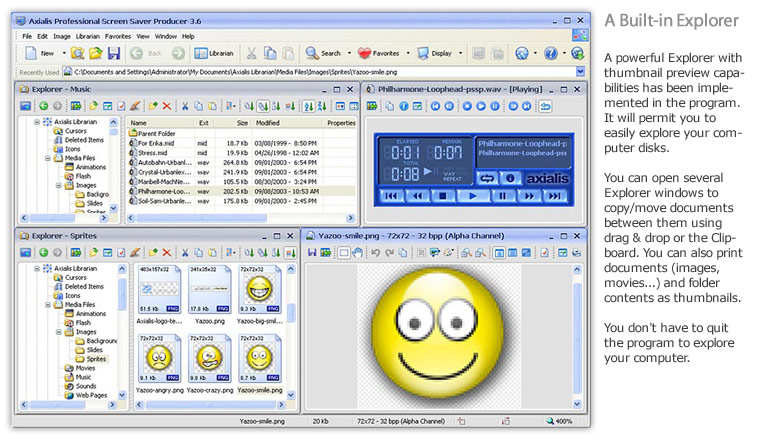
Task: Click skip to end button in axialis player
Action: (x=555, y=196)
